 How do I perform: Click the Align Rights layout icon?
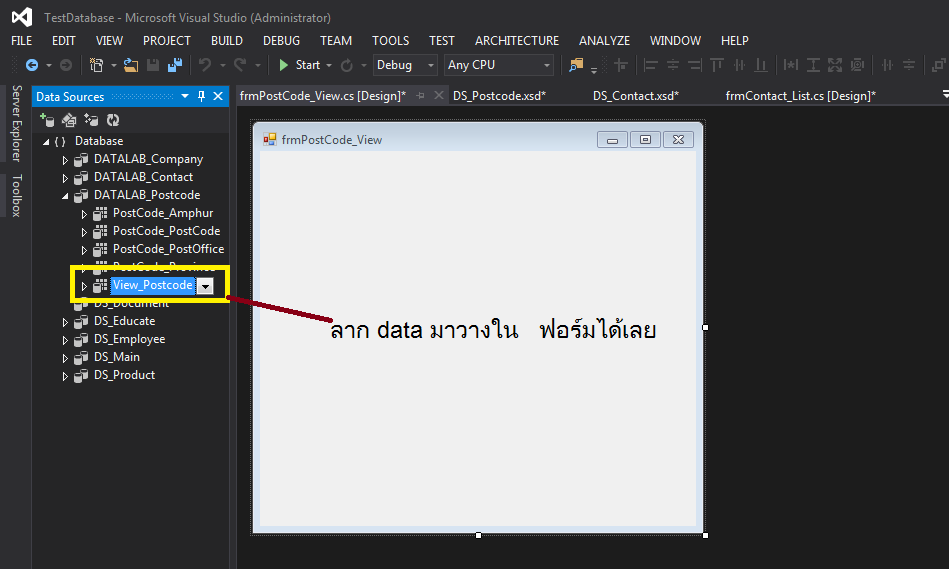pos(695,65)
